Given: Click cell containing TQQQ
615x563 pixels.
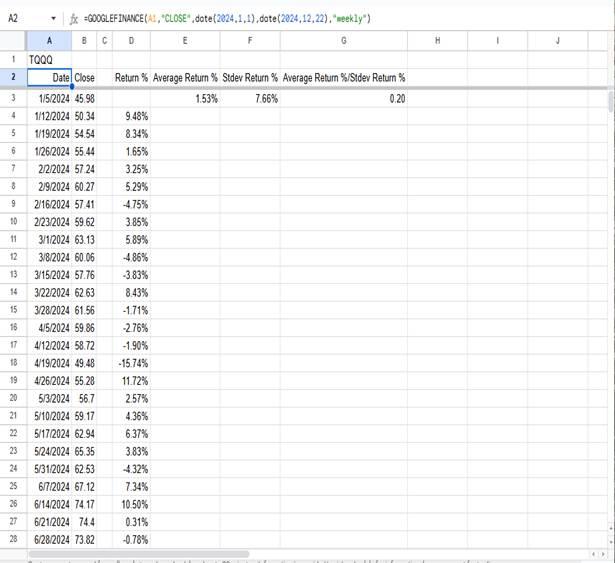Looking at the screenshot, I should click(x=49, y=60).
